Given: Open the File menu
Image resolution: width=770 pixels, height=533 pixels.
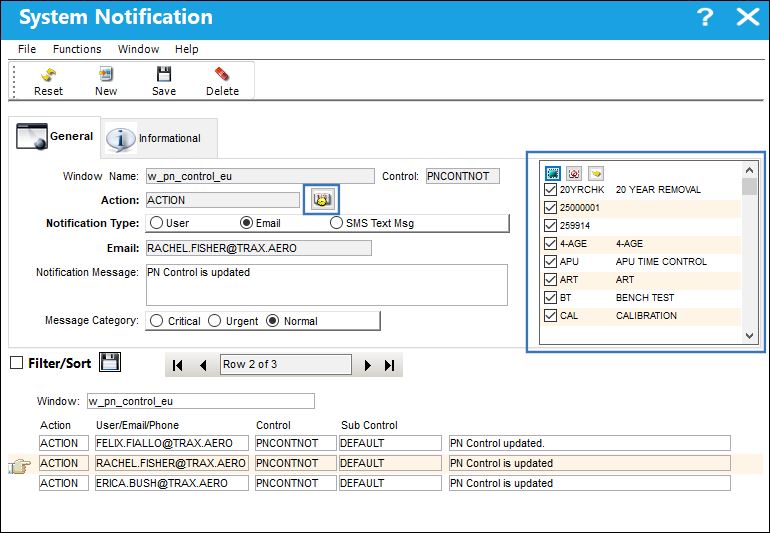Looking at the screenshot, I should [x=27, y=49].
